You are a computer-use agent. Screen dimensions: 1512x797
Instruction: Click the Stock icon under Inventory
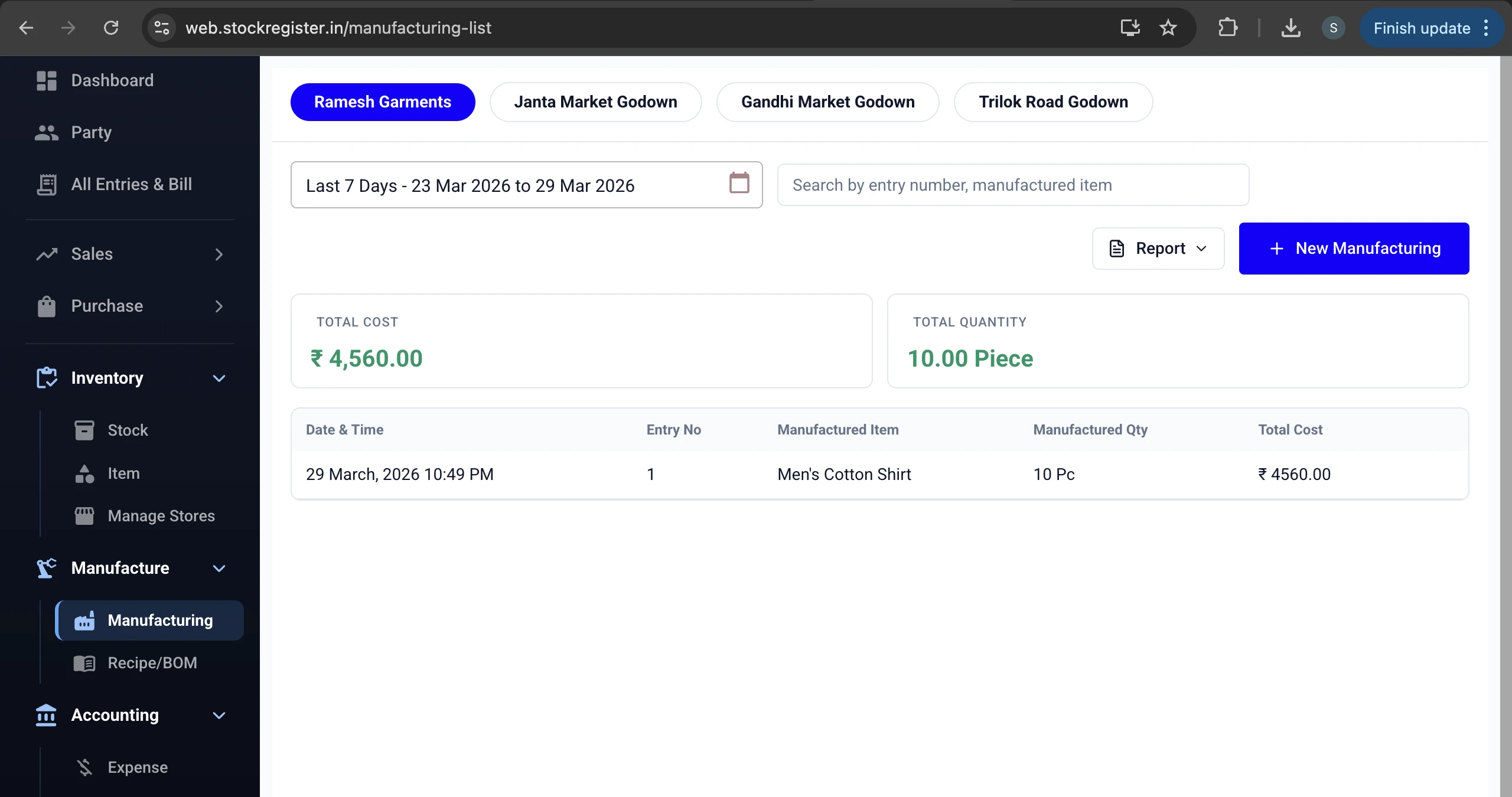pos(84,430)
